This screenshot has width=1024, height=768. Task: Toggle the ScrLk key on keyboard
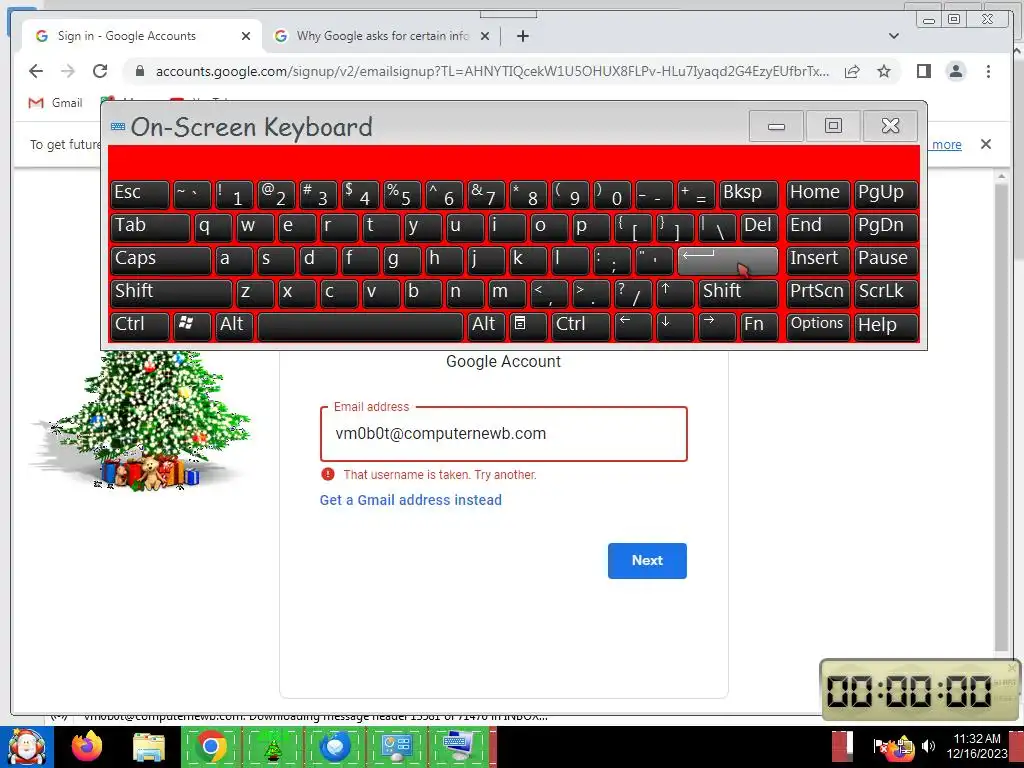(x=886, y=292)
